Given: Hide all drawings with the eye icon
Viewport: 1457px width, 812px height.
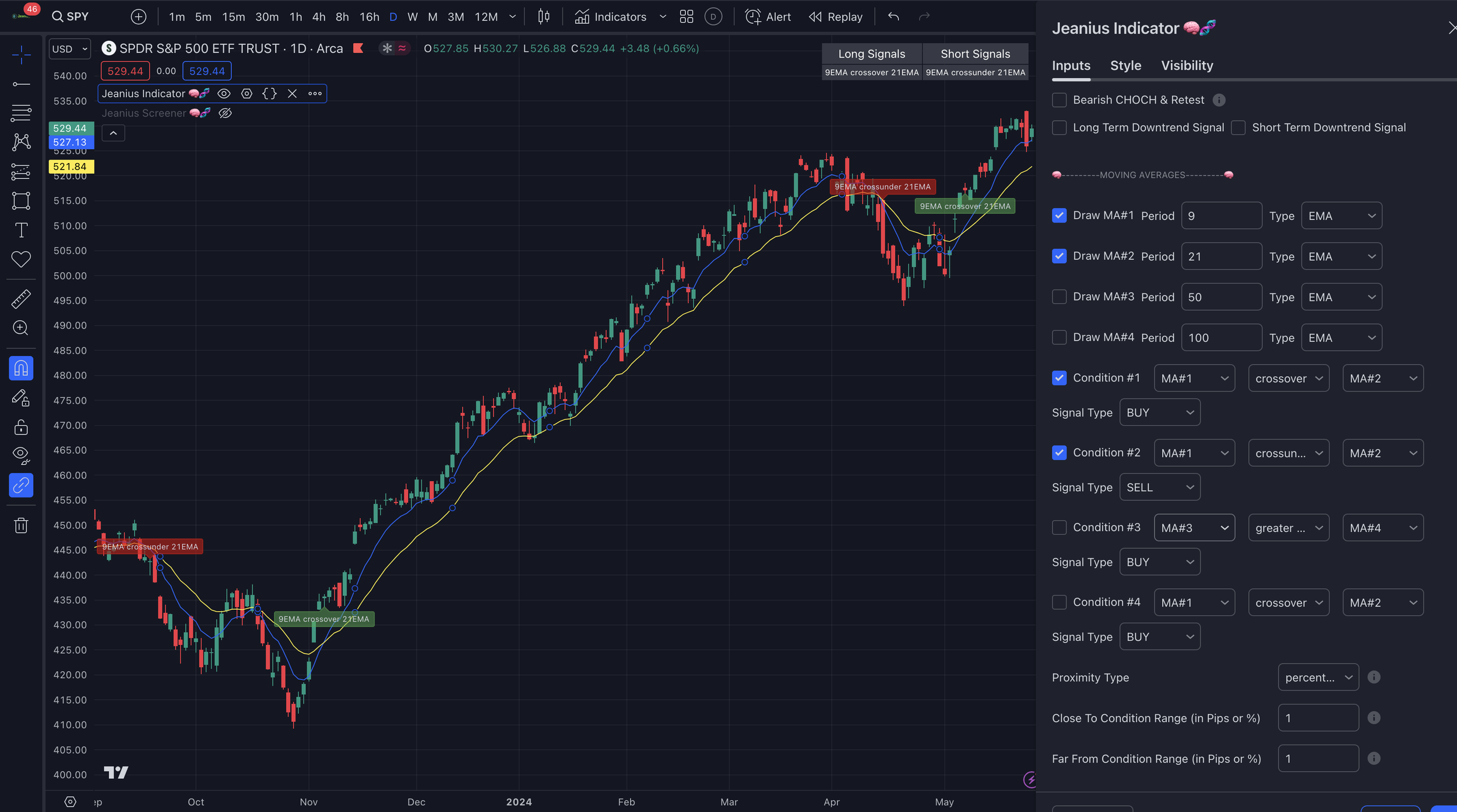Looking at the screenshot, I should pyautogui.click(x=21, y=456).
